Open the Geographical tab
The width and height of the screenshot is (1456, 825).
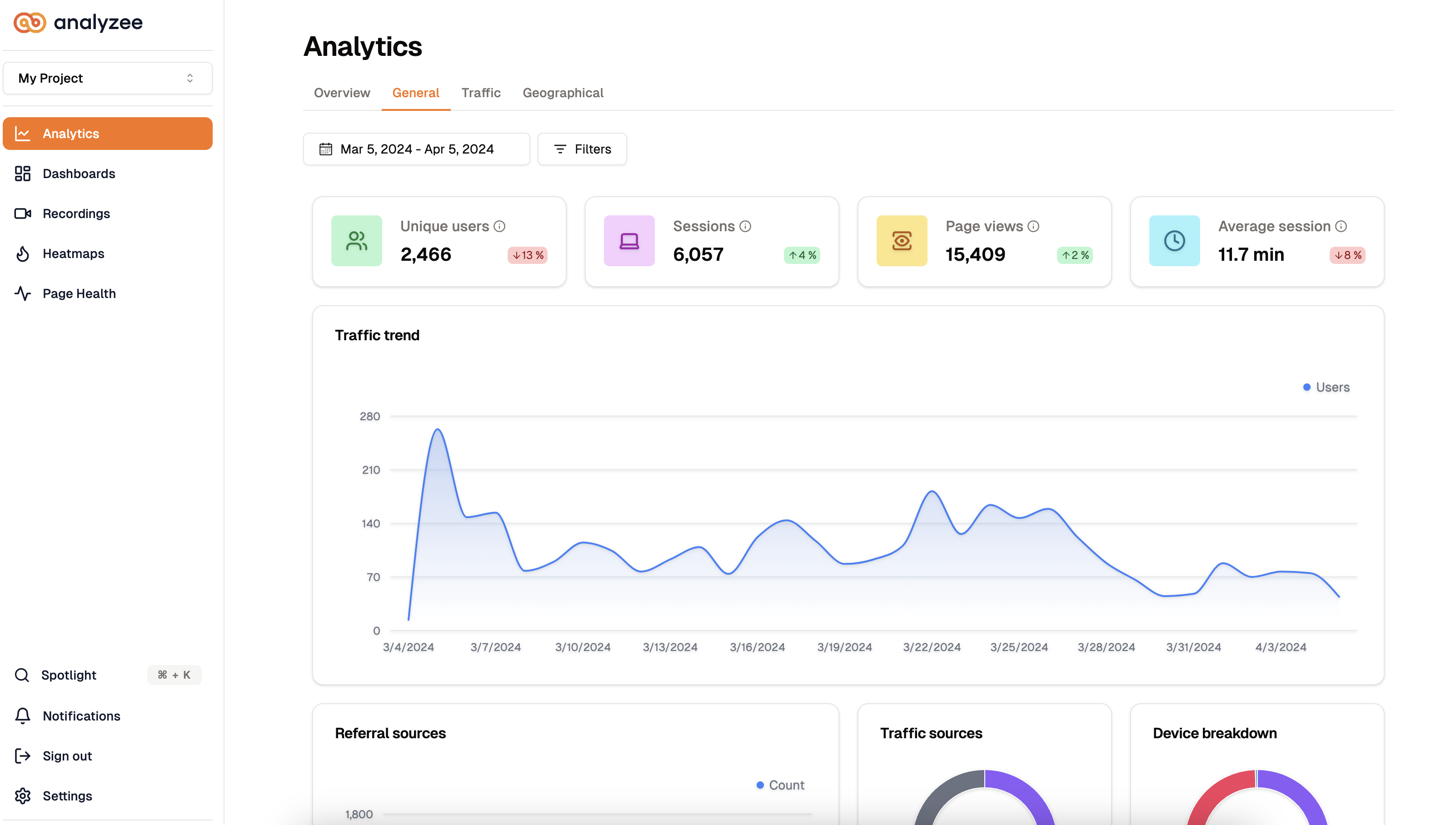(x=563, y=93)
